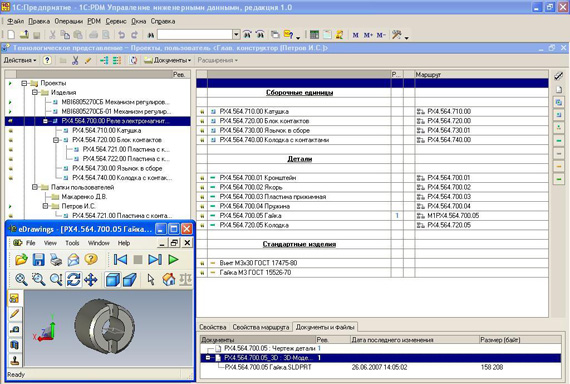The image size is (570, 384).
Task: Click the refresh icon in the Действия toolbar
Action: [x=133, y=60]
